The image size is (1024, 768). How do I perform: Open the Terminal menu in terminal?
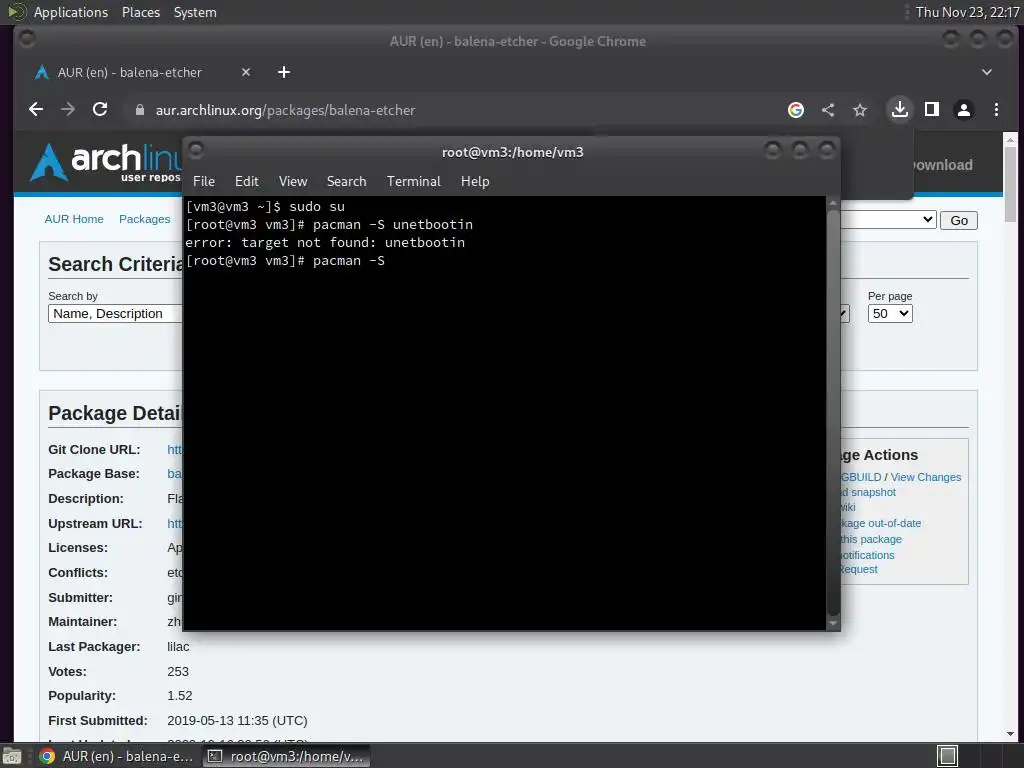(x=413, y=182)
